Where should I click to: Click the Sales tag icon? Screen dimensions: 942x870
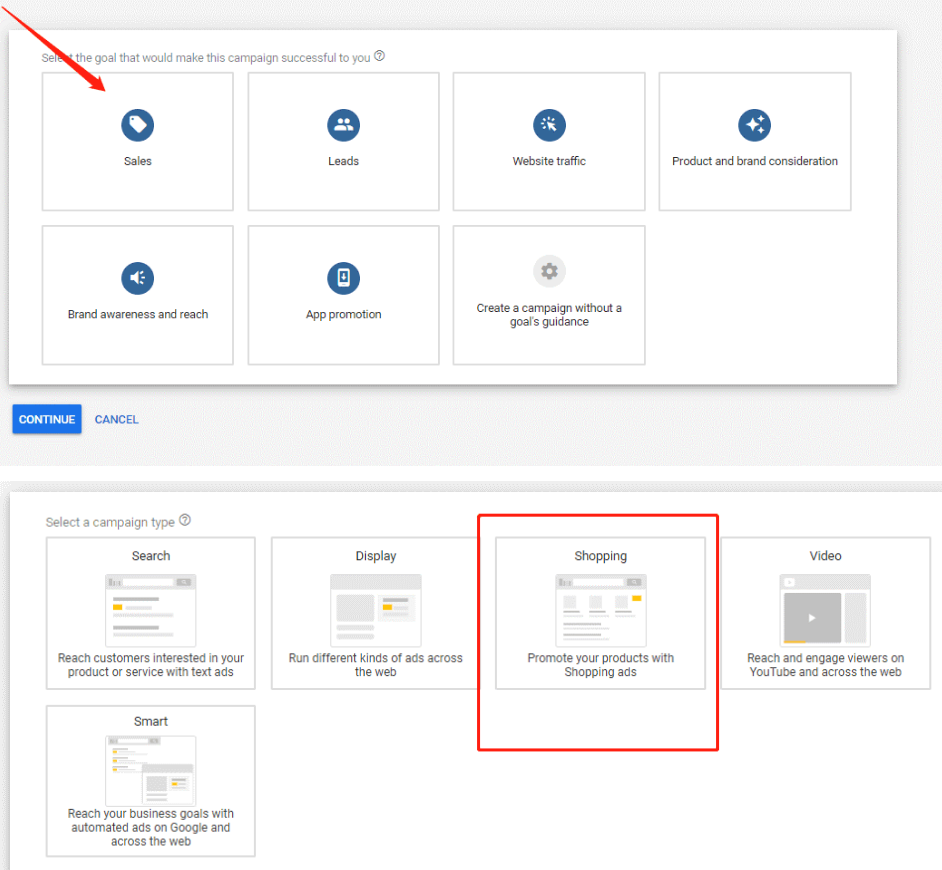pyautogui.click(x=138, y=125)
